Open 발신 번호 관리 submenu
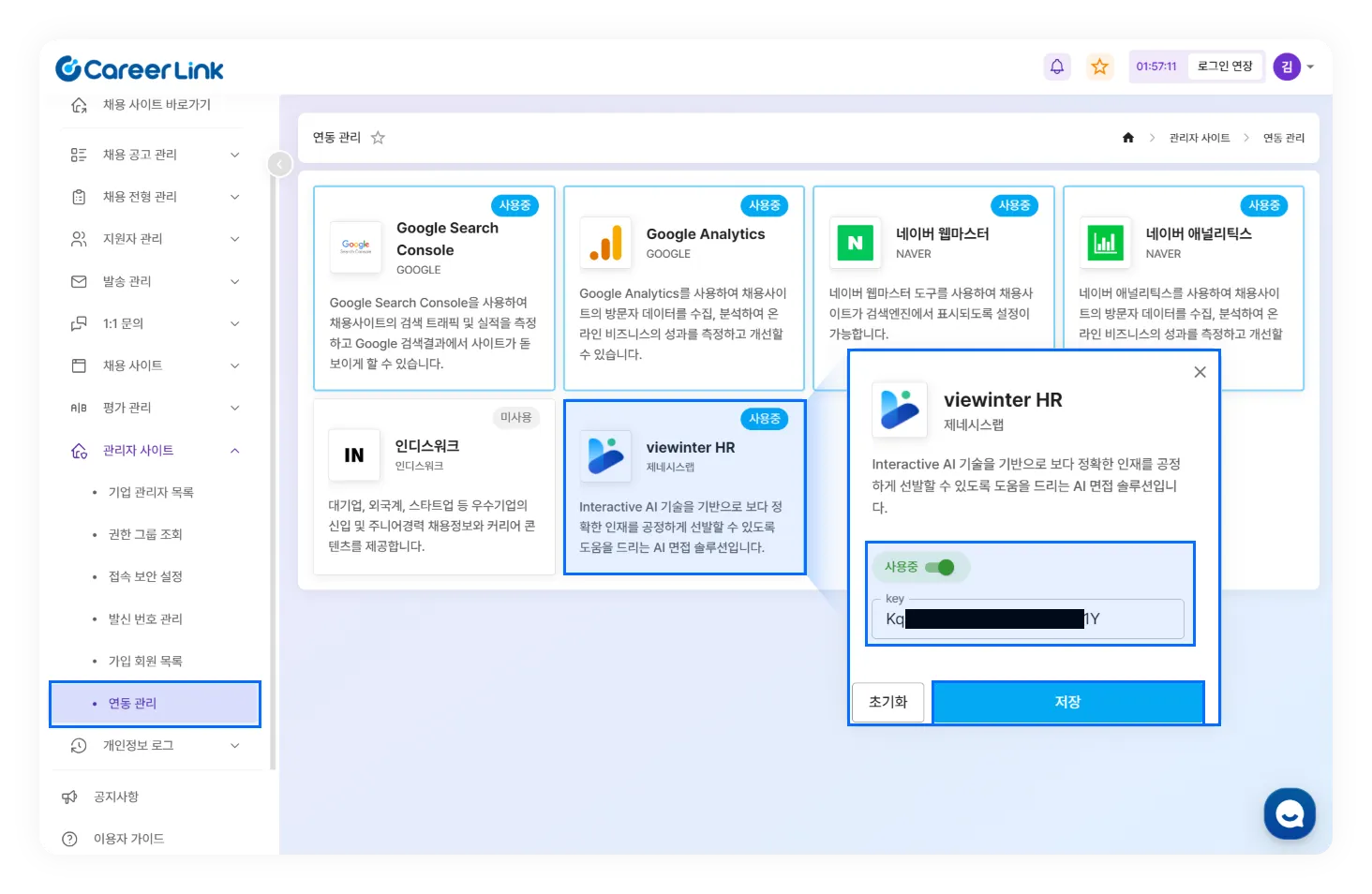Screen dimensions: 1372x894 tap(145, 619)
